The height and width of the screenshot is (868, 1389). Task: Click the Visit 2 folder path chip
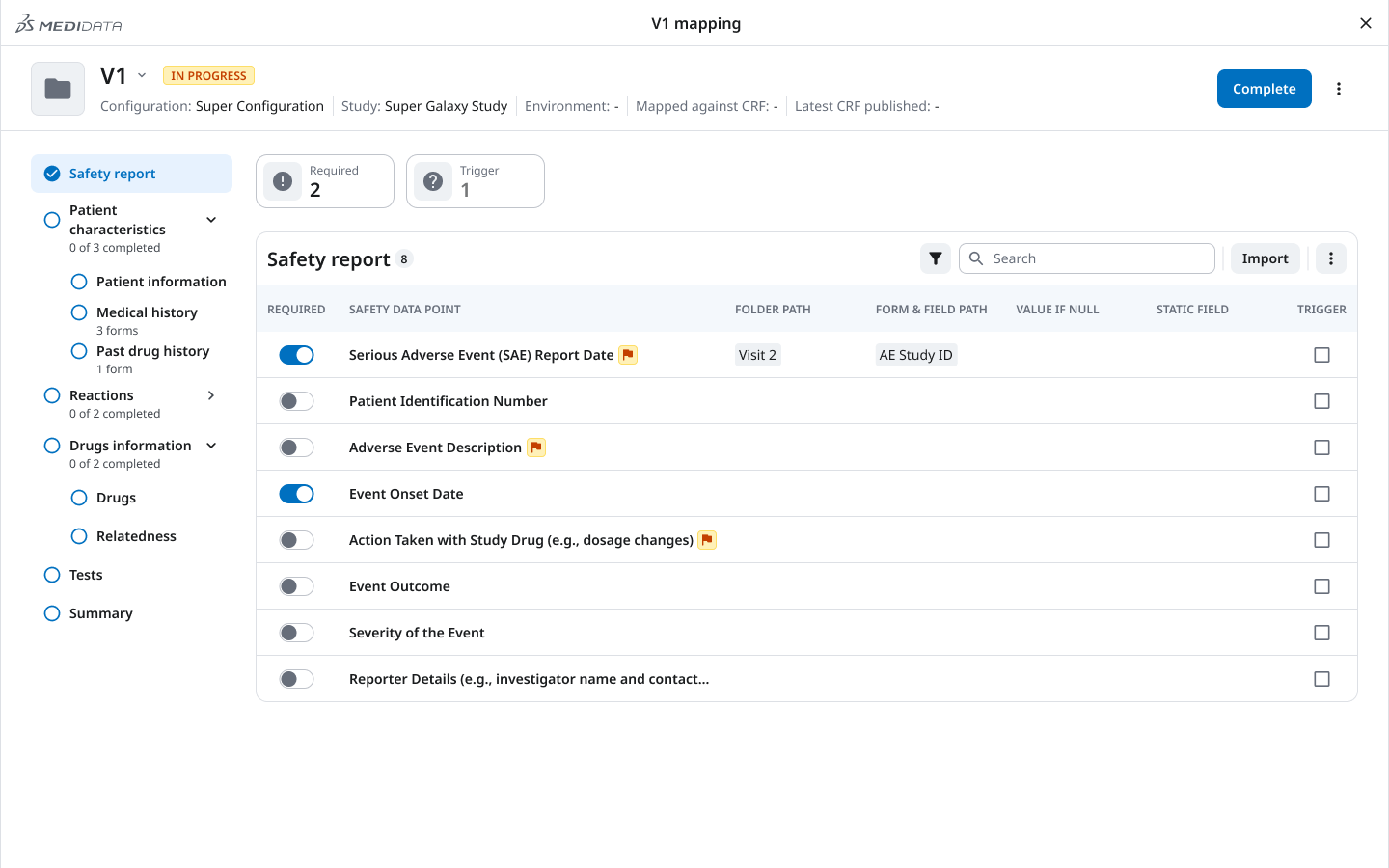[x=757, y=355]
